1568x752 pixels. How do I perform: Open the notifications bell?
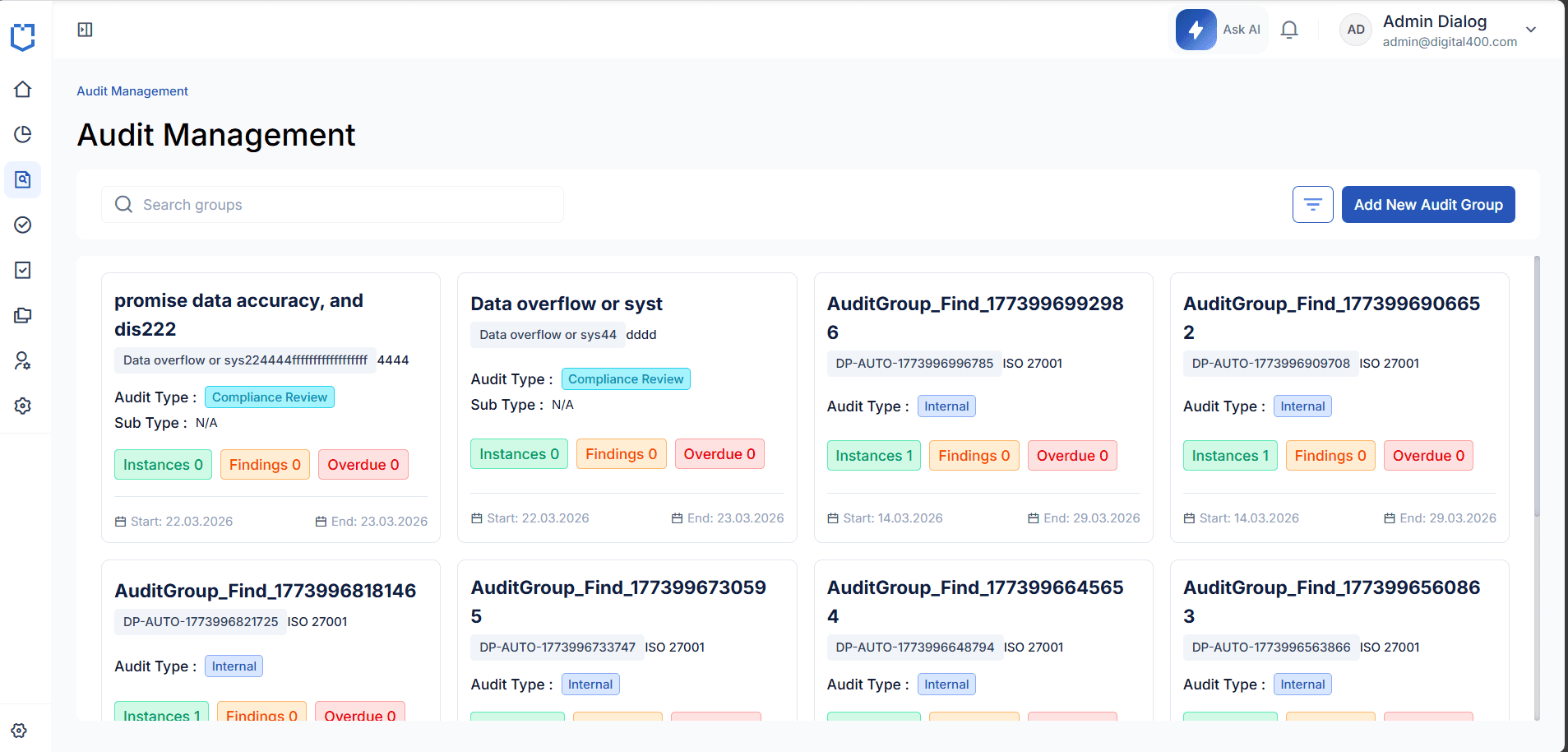coord(1289,30)
